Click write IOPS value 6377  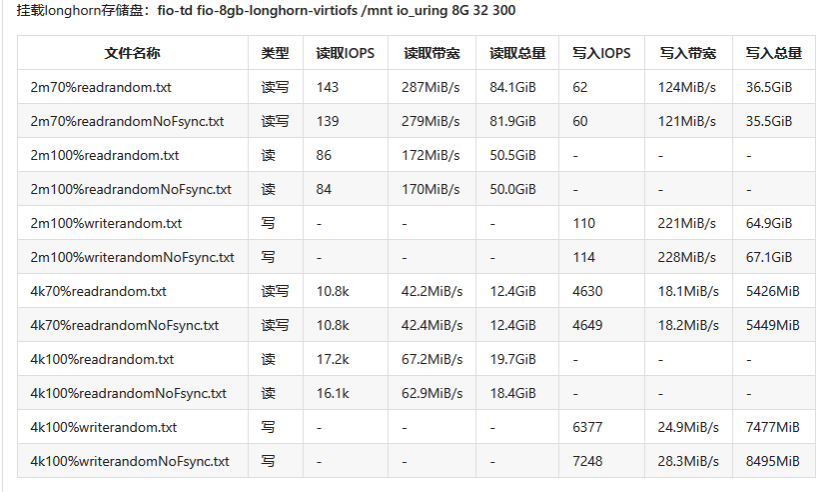pos(587,427)
